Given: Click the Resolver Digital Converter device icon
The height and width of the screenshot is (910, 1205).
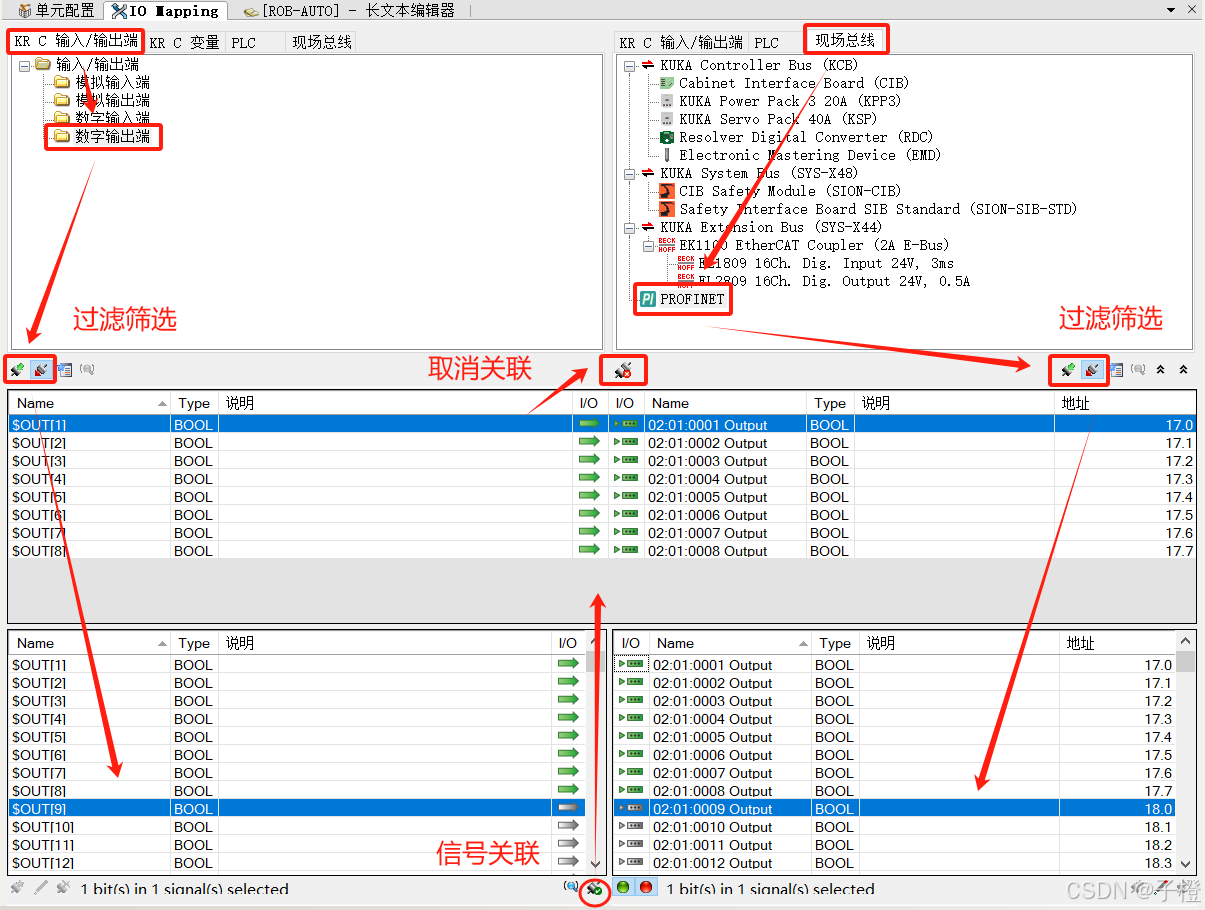Looking at the screenshot, I should [667, 137].
